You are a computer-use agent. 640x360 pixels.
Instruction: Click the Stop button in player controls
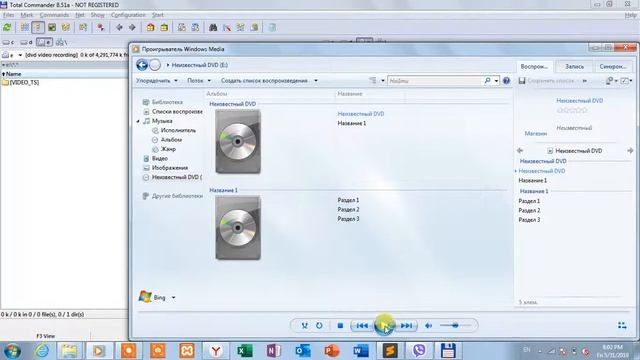(x=340, y=326)
